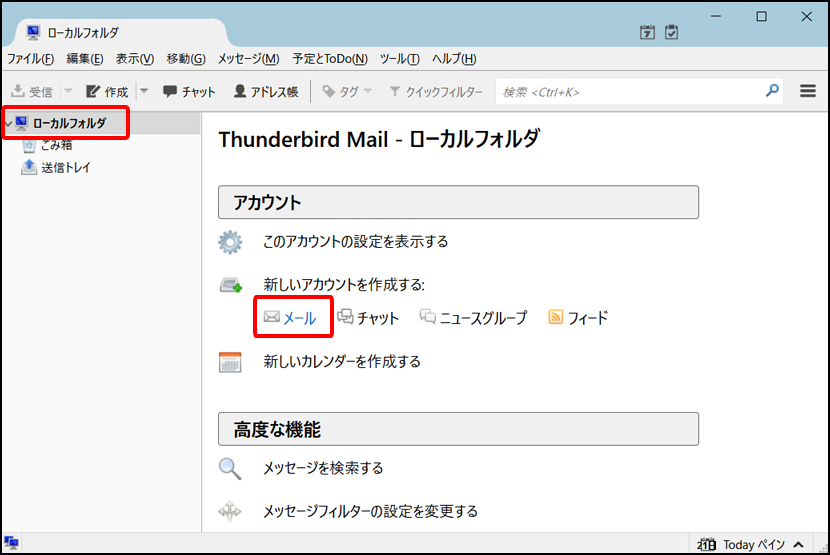Open the メッセージ(M) menu

(249, 59)
